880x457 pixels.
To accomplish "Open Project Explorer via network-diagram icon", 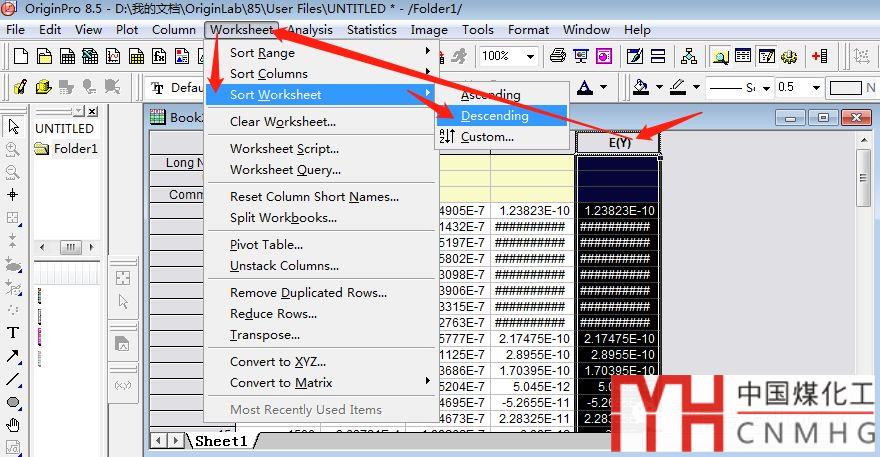I will (689, 56).
